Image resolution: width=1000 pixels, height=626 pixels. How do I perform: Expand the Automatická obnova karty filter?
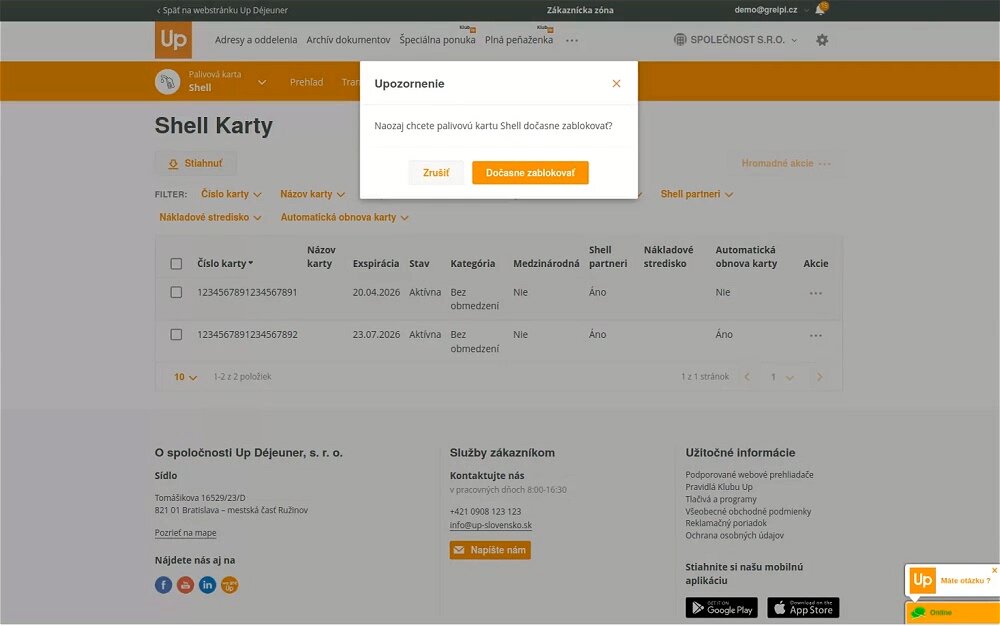tap(344, 217)
